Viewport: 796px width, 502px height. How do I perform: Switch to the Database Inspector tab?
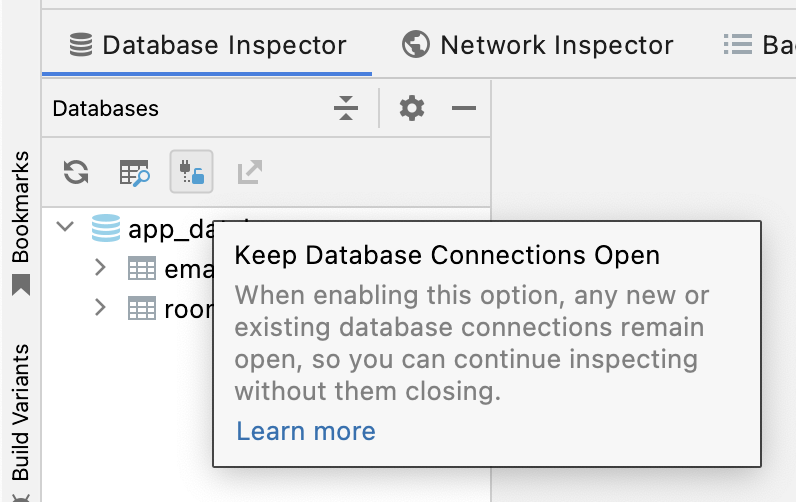tap(207, 45)
